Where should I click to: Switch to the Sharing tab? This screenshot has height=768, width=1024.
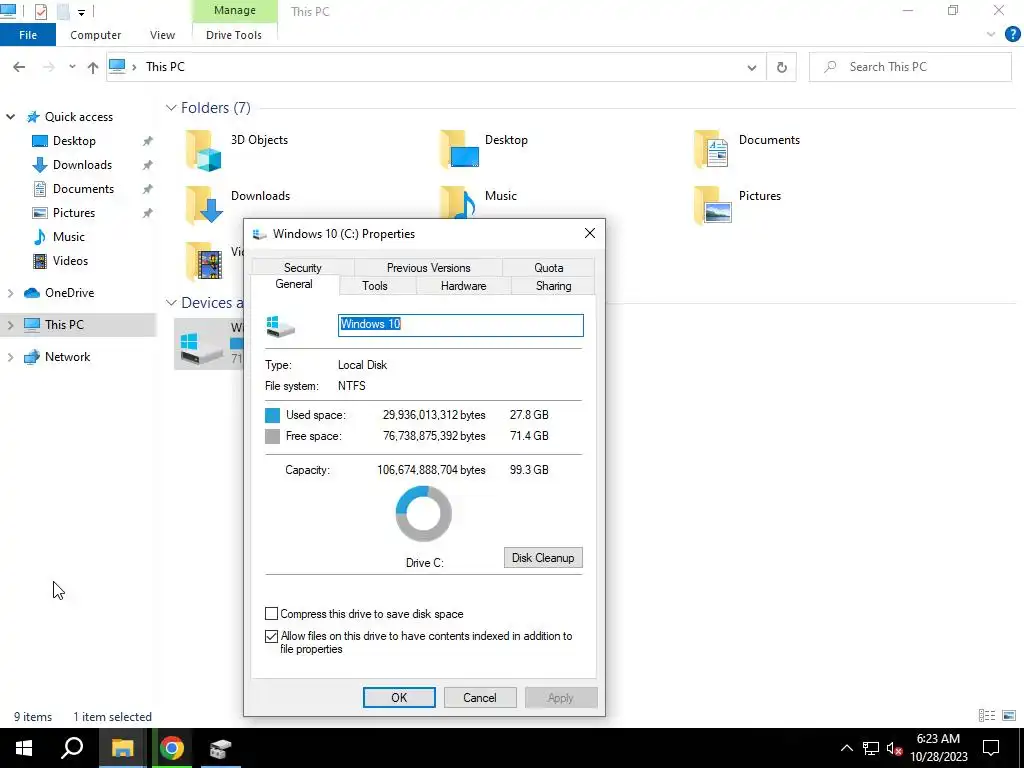[x=553, y=285]
